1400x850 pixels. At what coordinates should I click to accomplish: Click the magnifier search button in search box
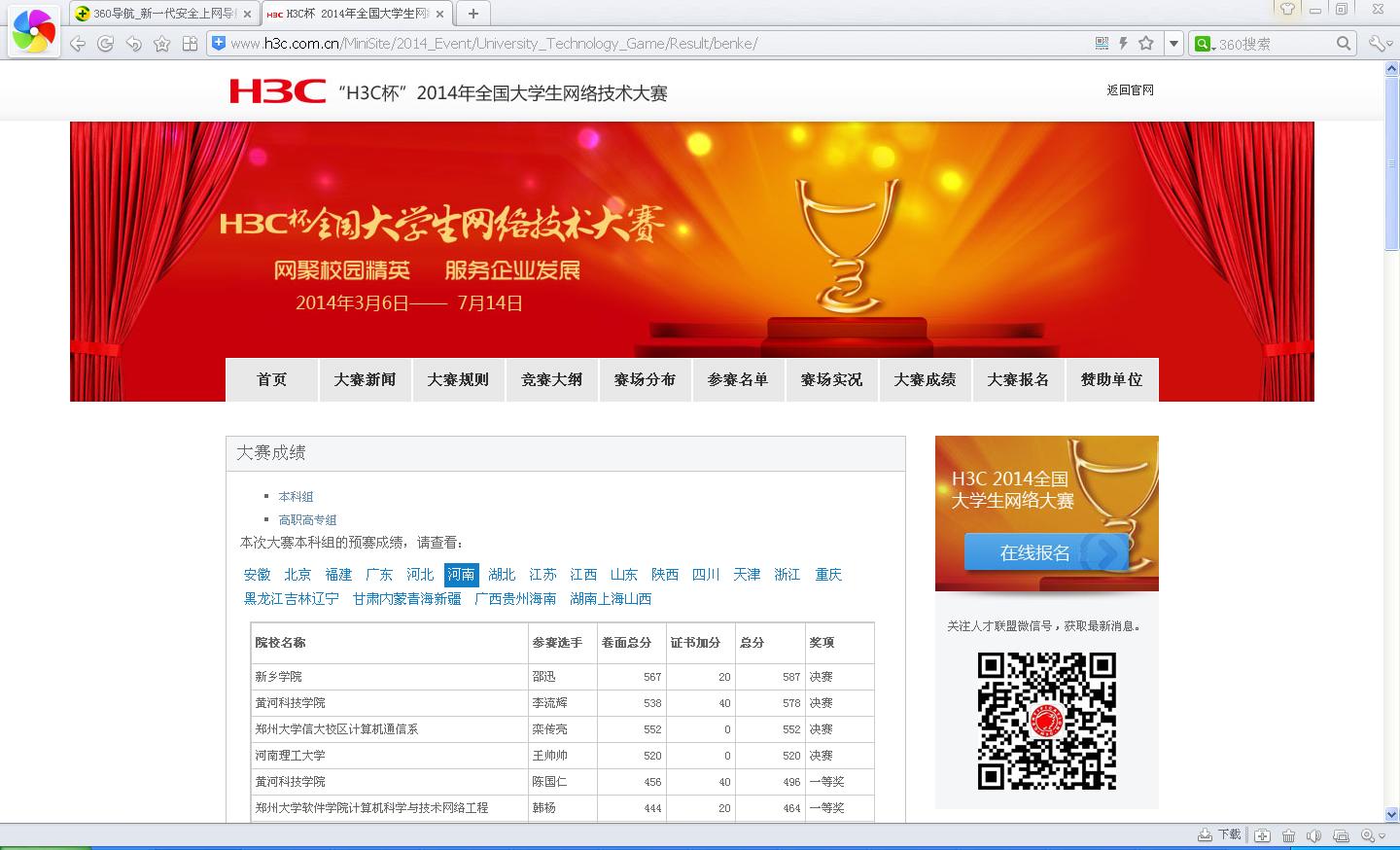pos(1344,43)
